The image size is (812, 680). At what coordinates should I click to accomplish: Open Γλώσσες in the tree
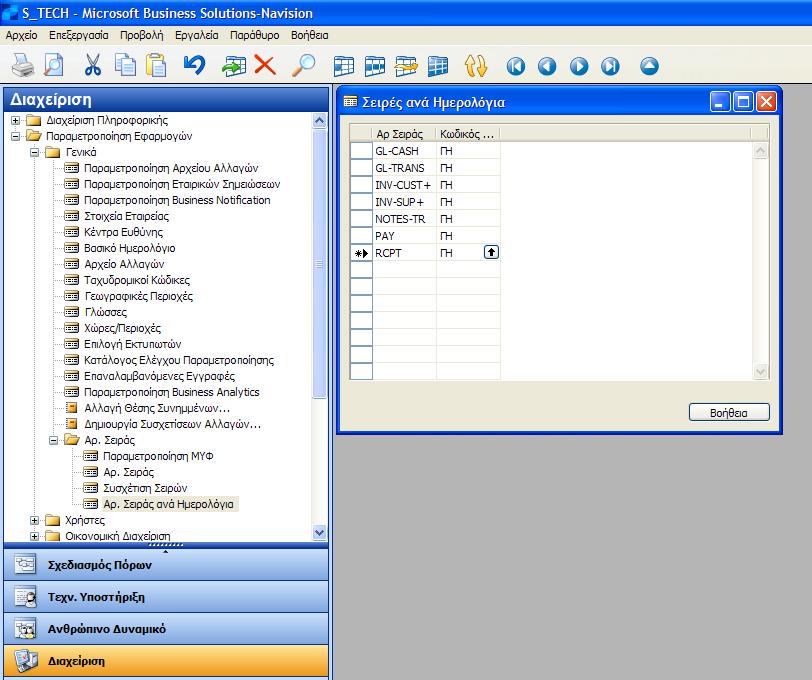pos(106,312)
